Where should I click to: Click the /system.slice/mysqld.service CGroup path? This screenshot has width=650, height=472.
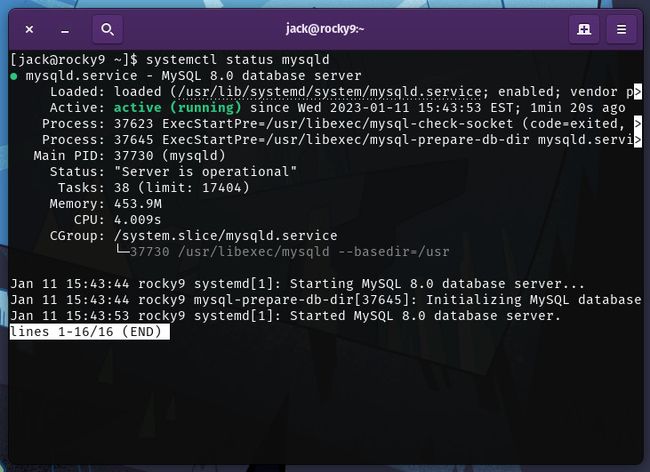[226, 236]
